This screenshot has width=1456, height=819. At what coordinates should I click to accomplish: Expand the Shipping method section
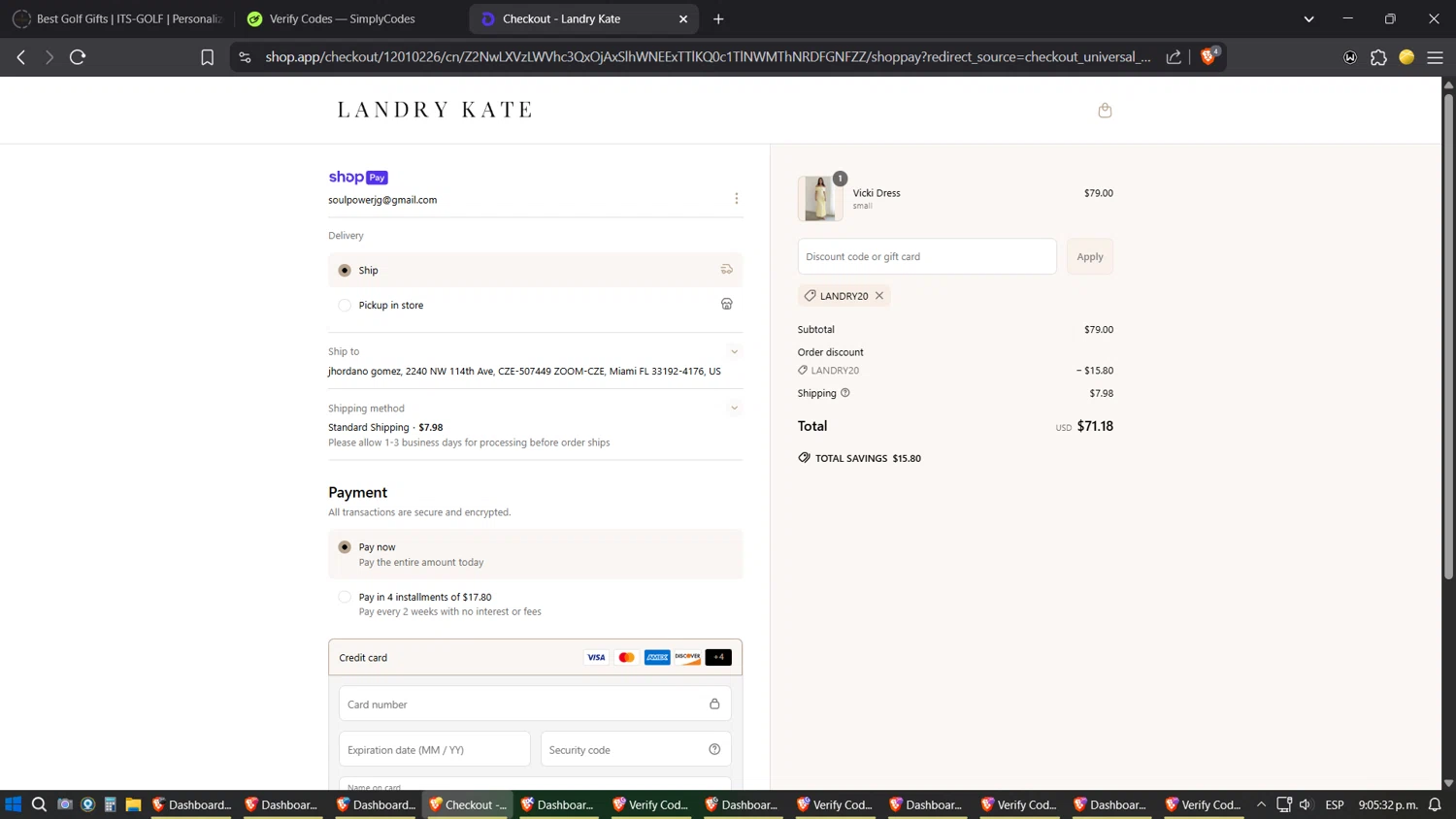734,408
